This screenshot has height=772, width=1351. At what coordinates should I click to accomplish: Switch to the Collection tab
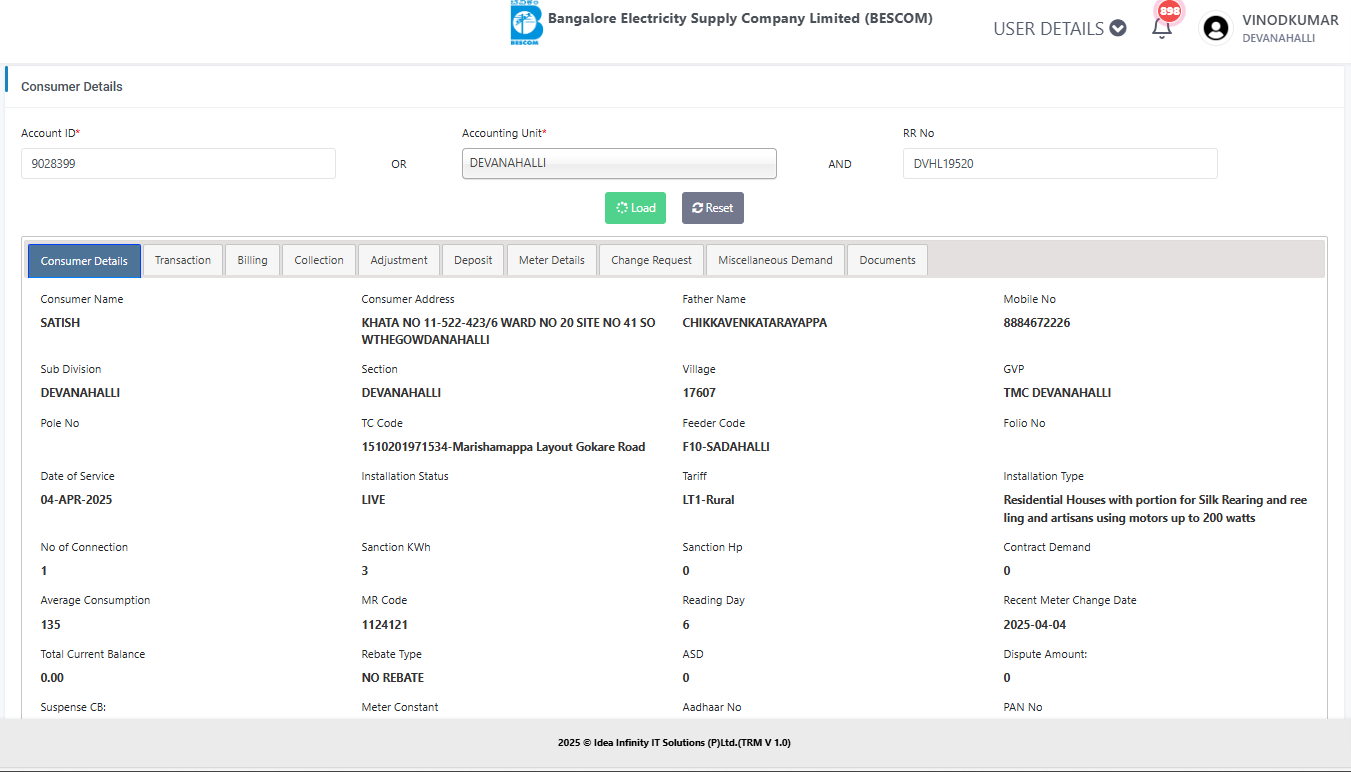pyautogui.click(x=319, y=260)
